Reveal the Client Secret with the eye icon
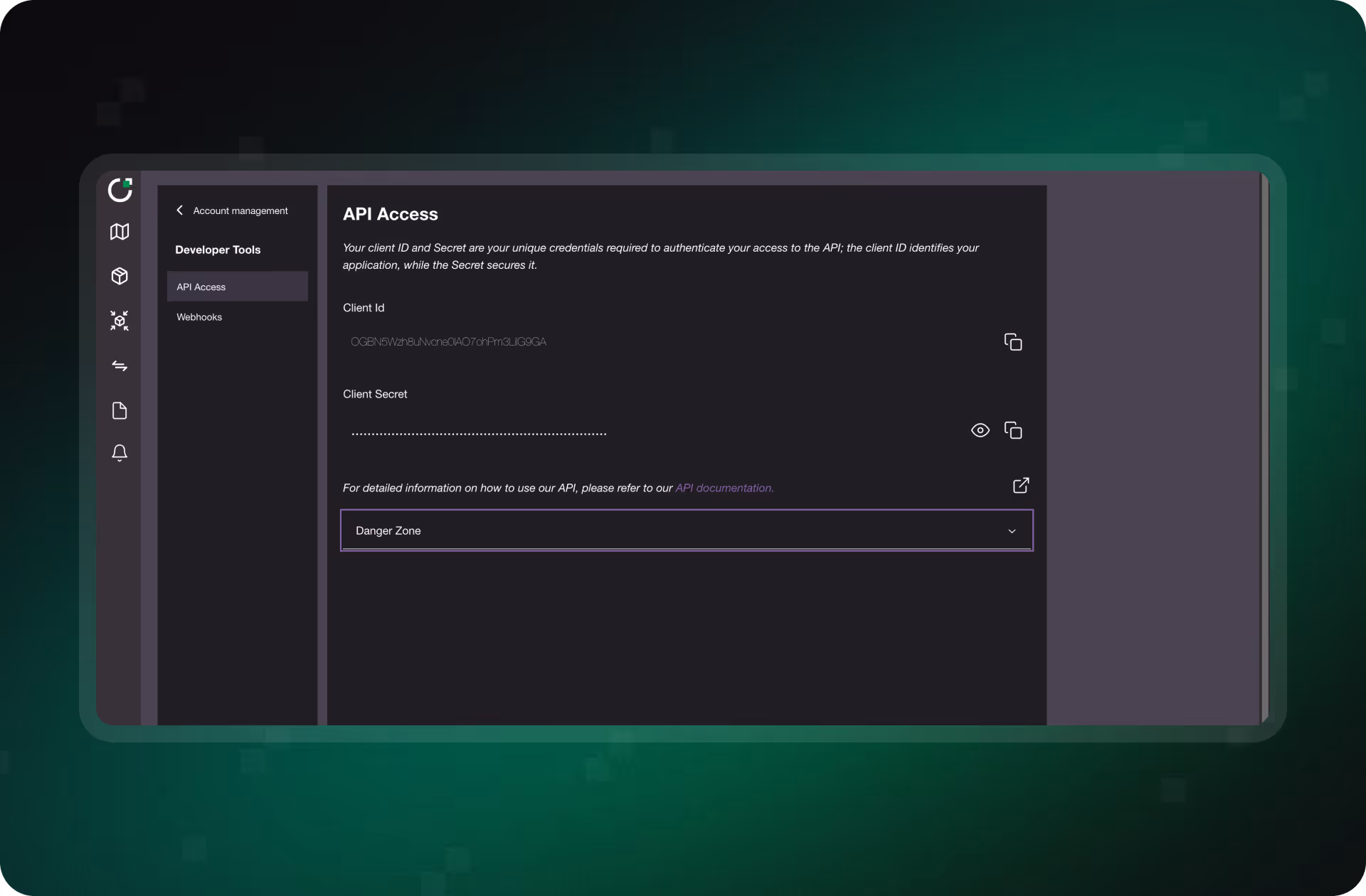The image size is (1366, 896). pos(980,430)
